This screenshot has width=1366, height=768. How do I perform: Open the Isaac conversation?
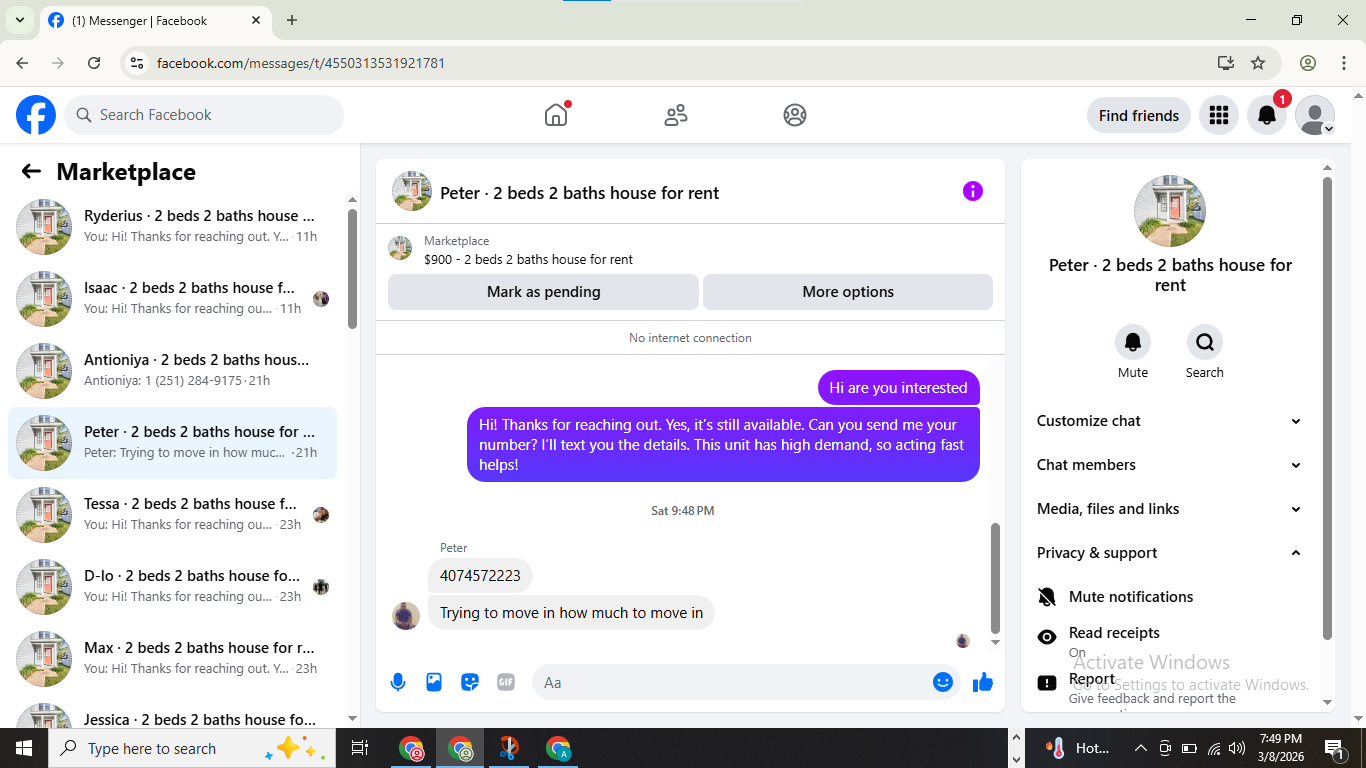tap(172, 299)
